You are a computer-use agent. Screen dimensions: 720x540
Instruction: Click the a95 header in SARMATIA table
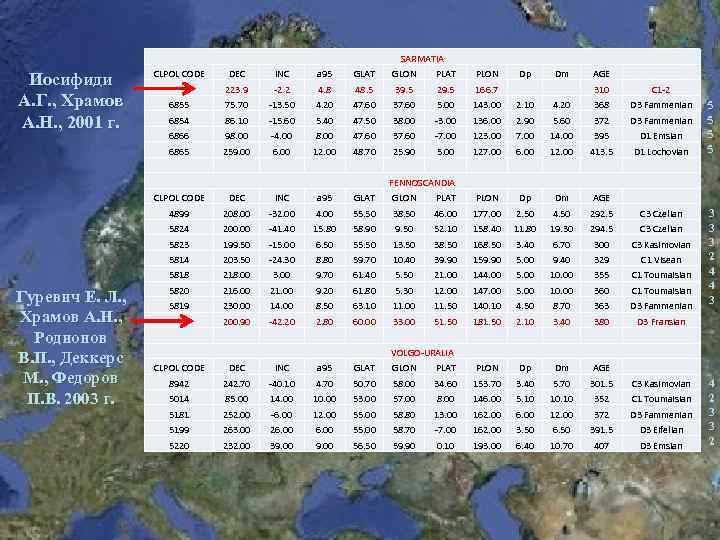324,74
